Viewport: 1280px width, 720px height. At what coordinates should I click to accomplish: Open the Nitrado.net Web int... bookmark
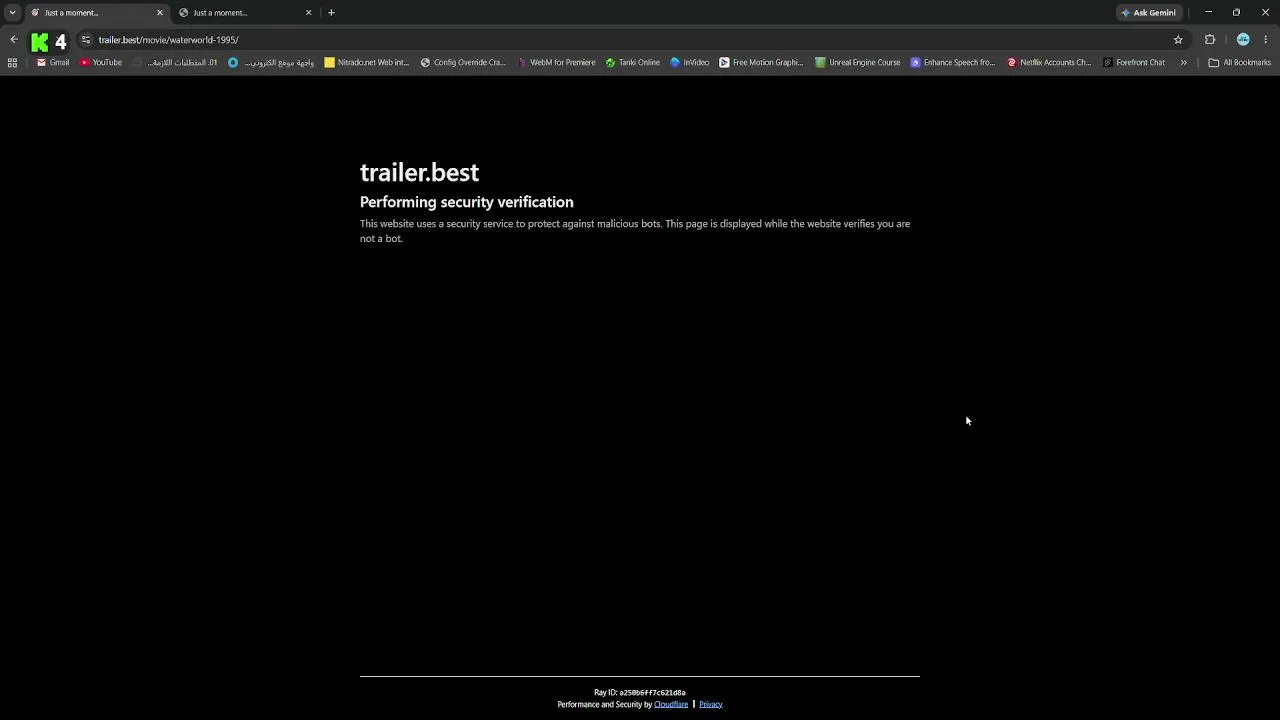pyautogui.click(x=367, y=62)
